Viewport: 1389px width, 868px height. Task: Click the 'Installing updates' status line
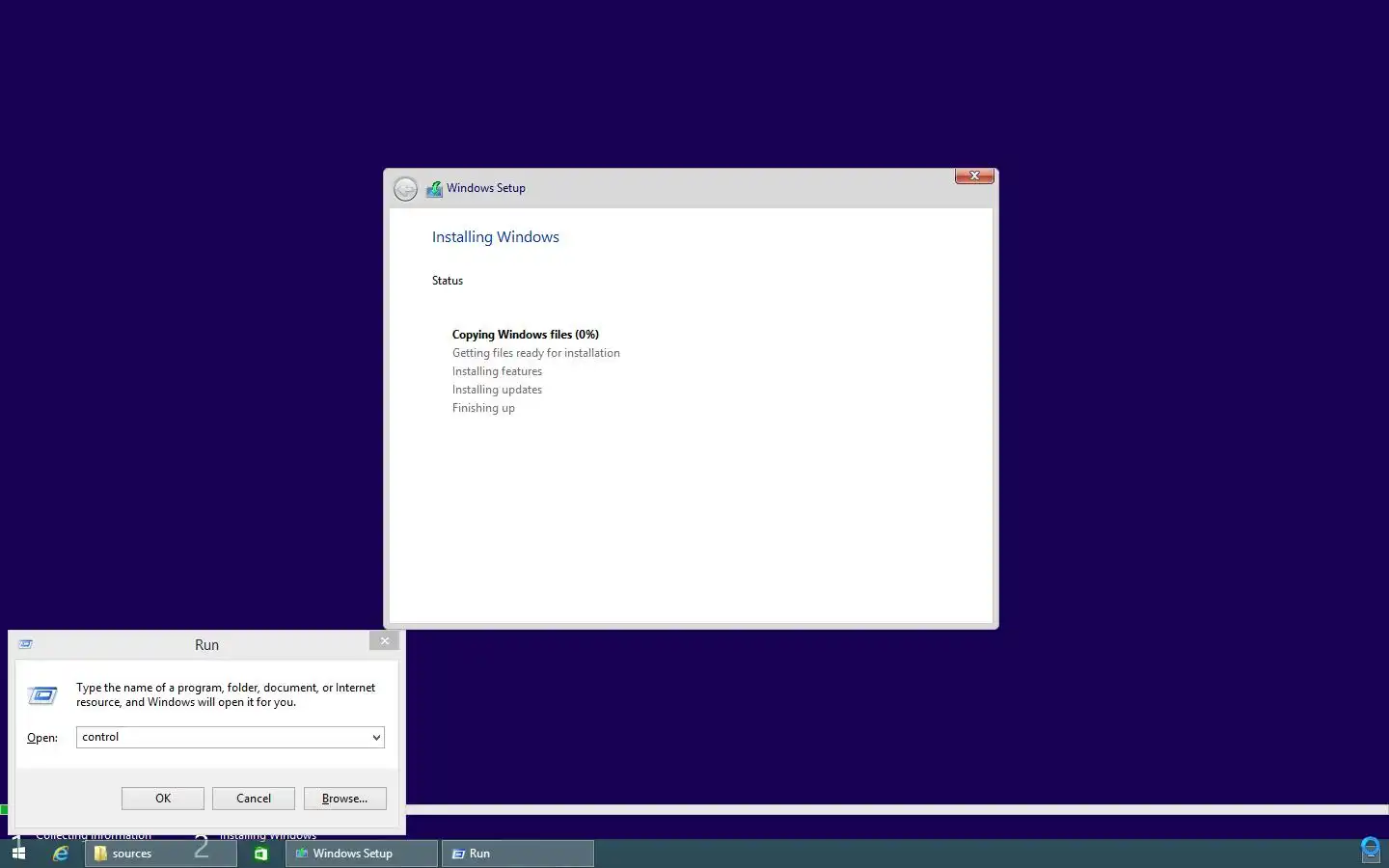(x=497, y=390)
